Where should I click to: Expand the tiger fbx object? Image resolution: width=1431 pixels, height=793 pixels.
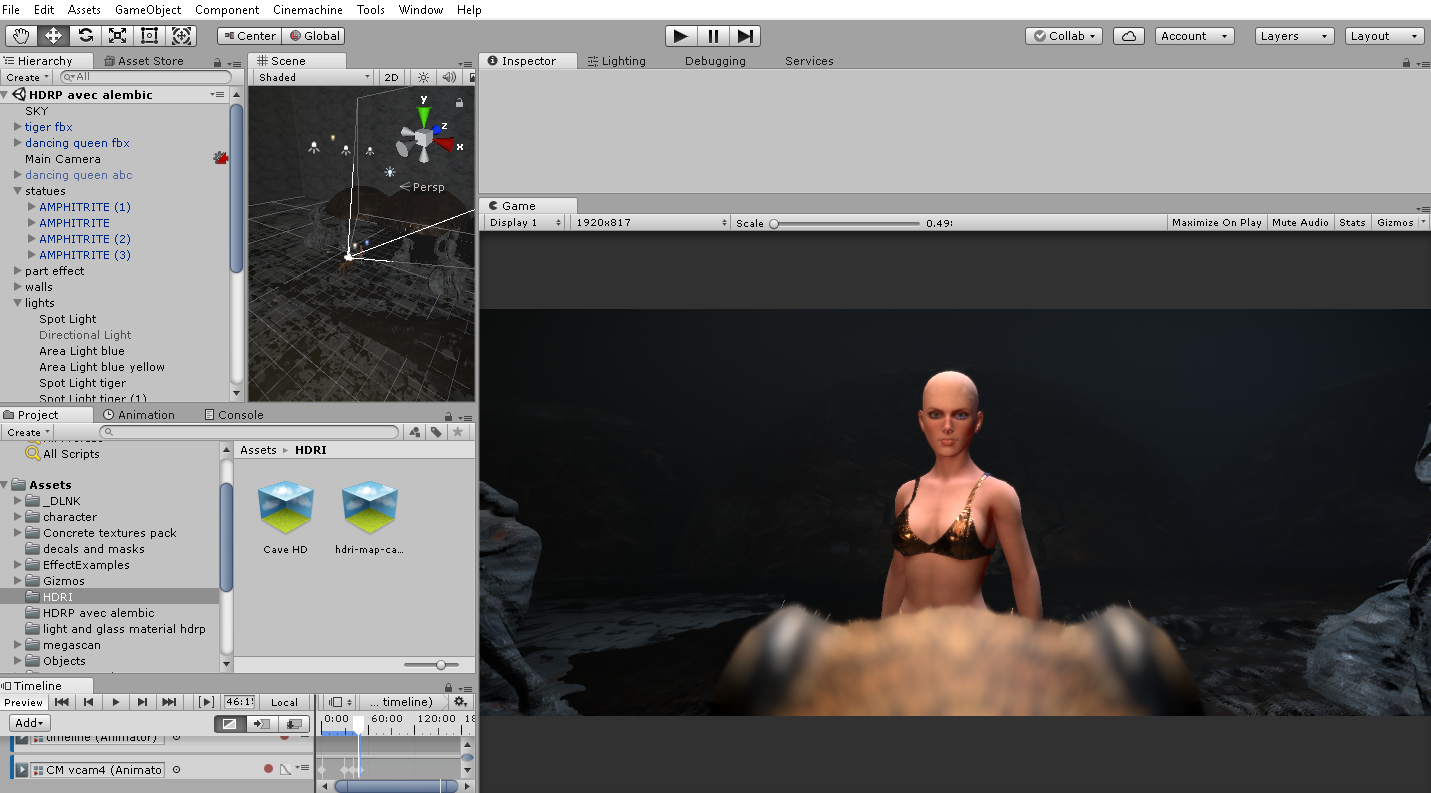(17, 127)
